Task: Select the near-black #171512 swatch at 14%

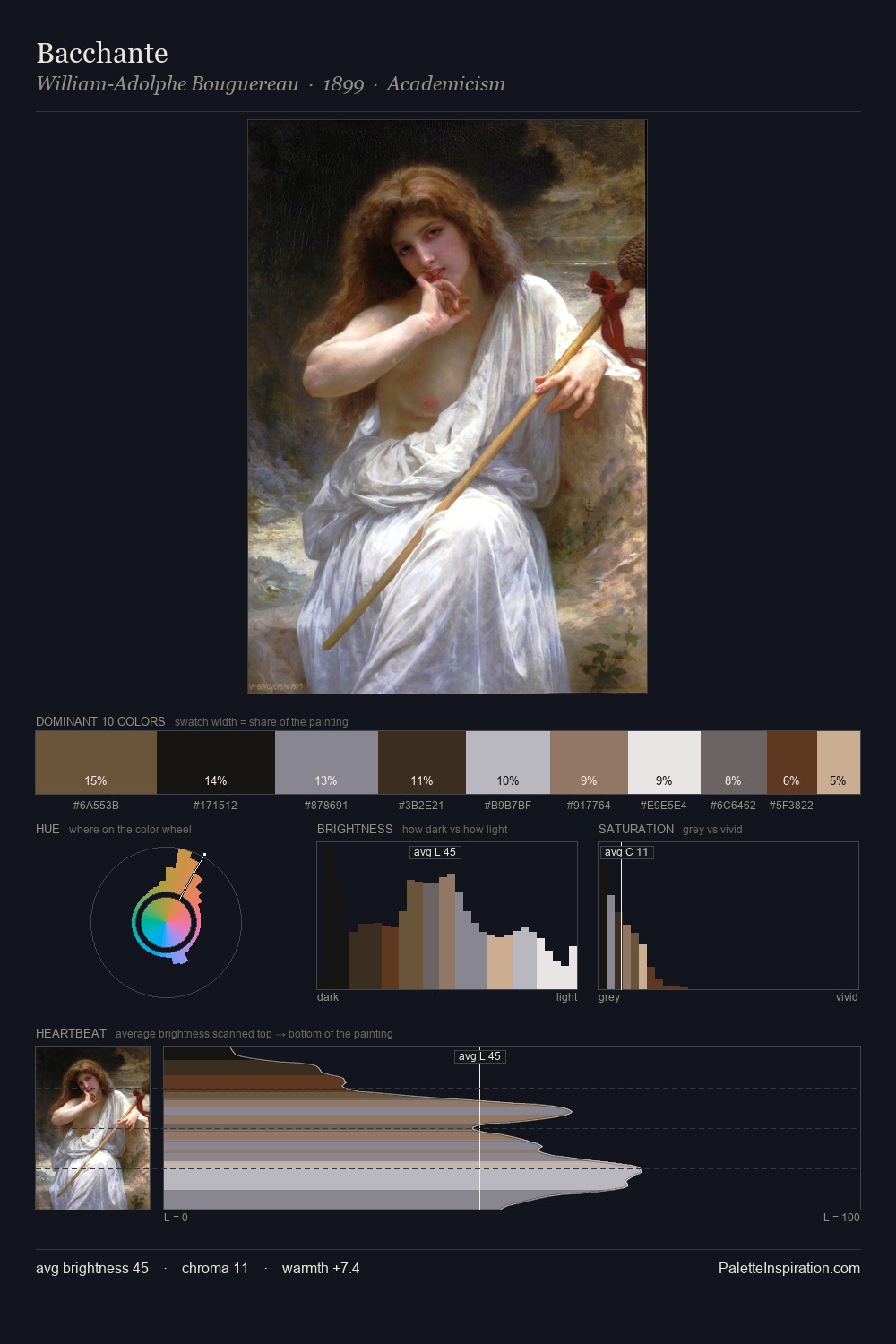Action: (x=216, y=762)
